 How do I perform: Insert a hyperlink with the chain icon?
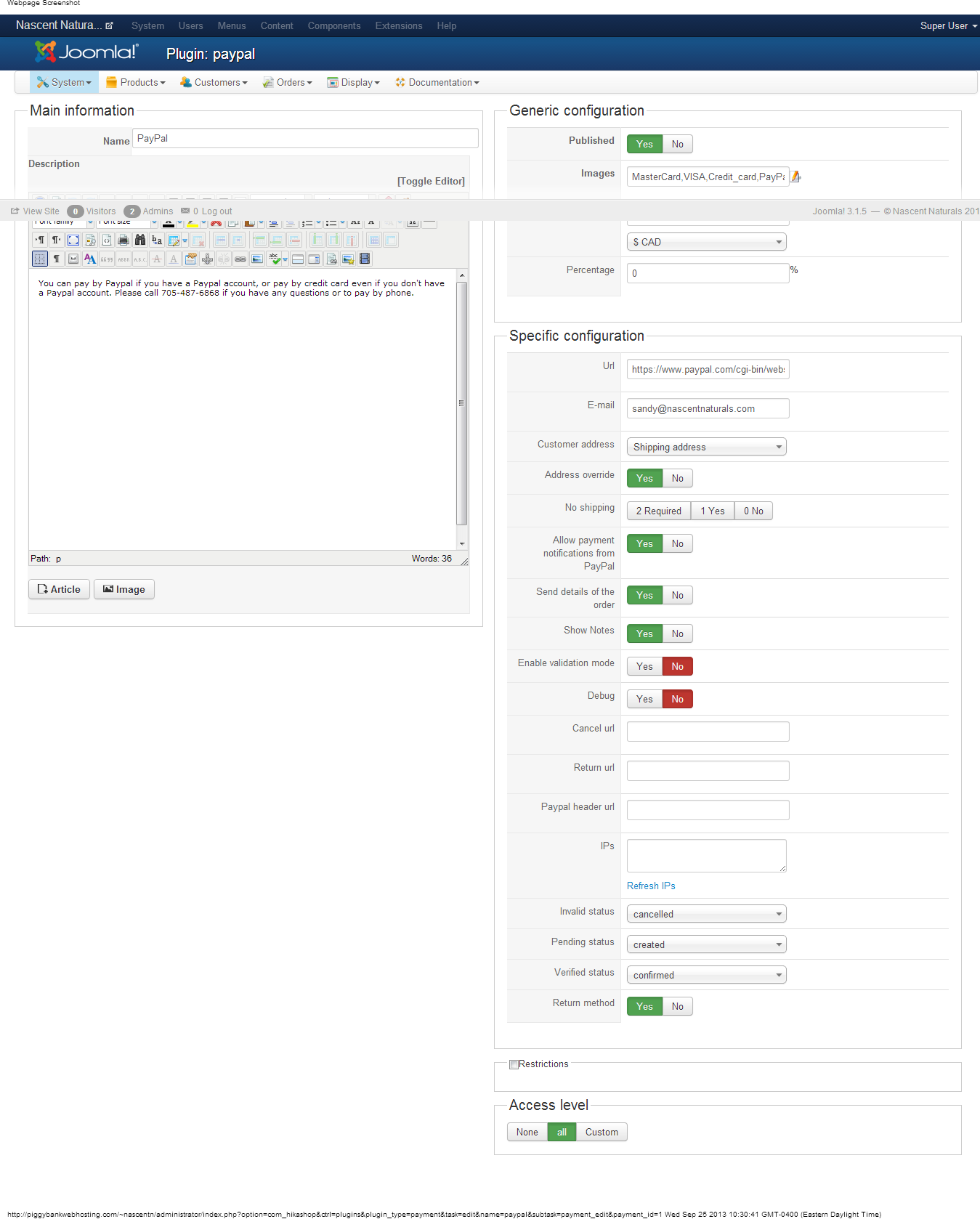240,259
